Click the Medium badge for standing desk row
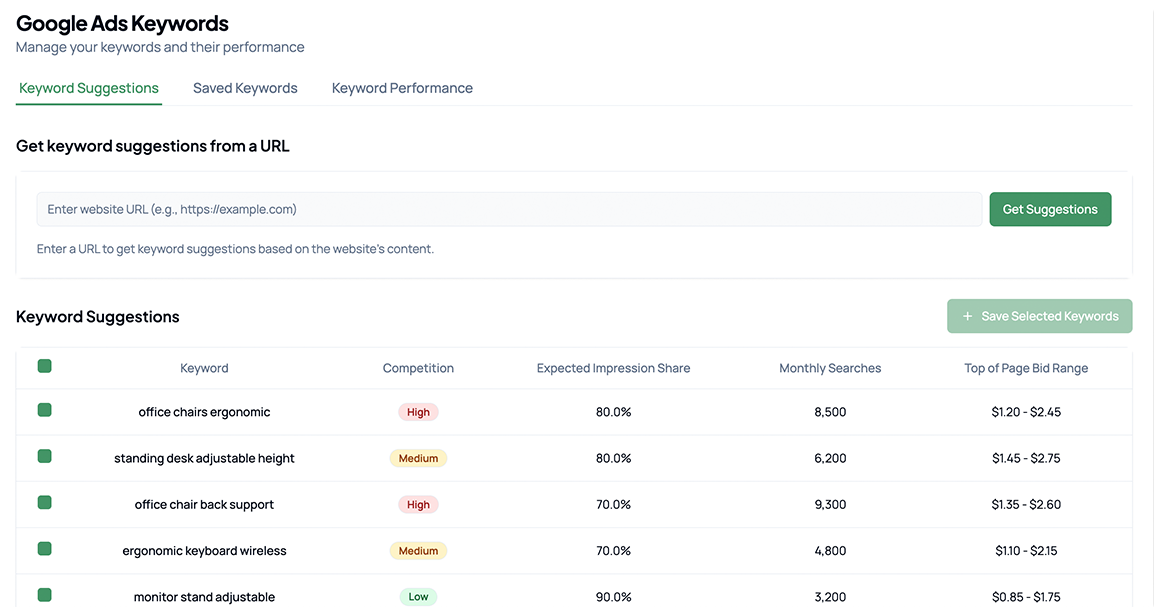This screenshot has height=615, width=1157. pyautogui.click(x=418, y=458)
